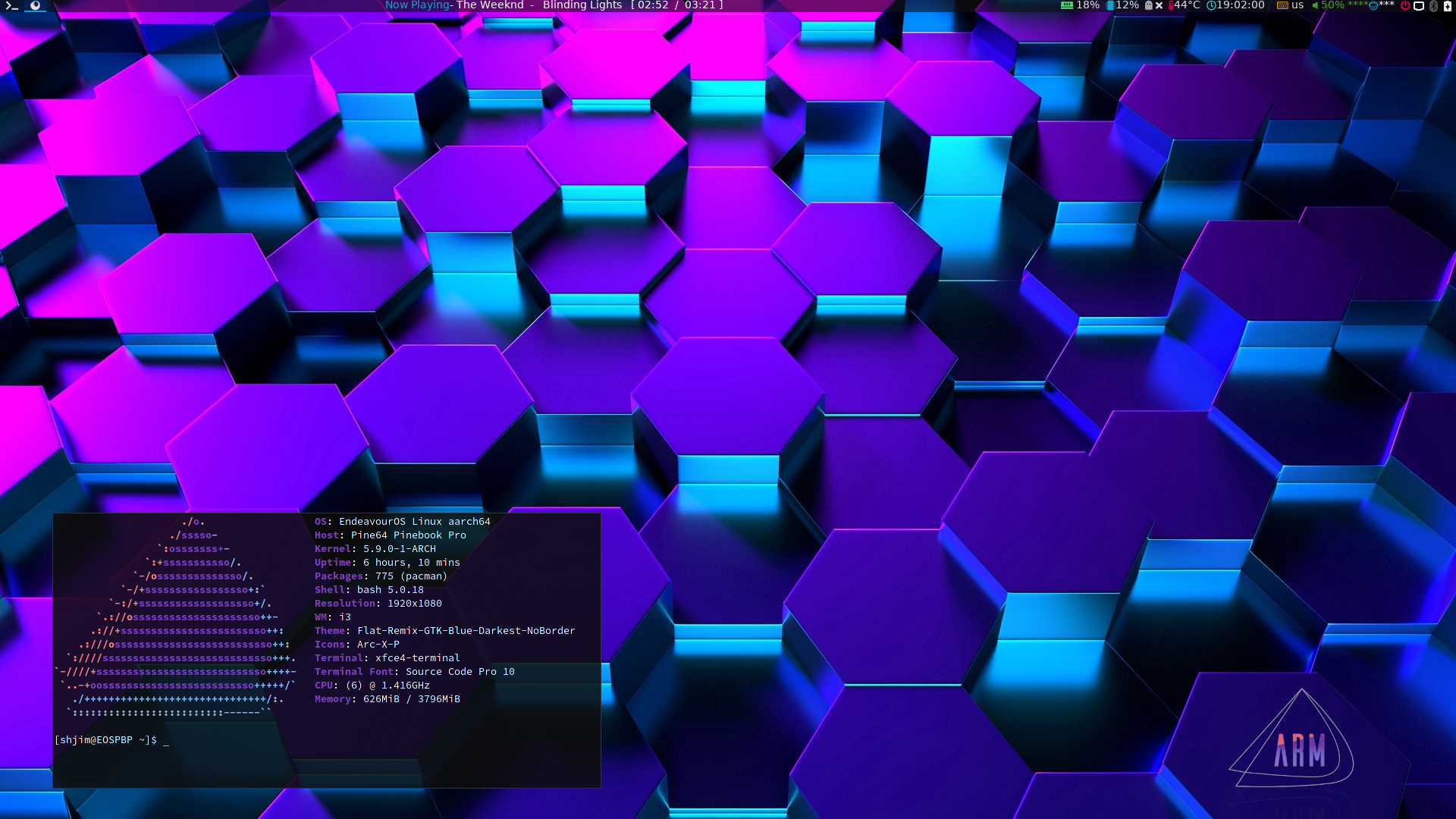This screenshot has width=1456, height=819.
Task: Click the terminal prompt '[shjim@EOSPBP ~]$'
Action: point(105,740)
